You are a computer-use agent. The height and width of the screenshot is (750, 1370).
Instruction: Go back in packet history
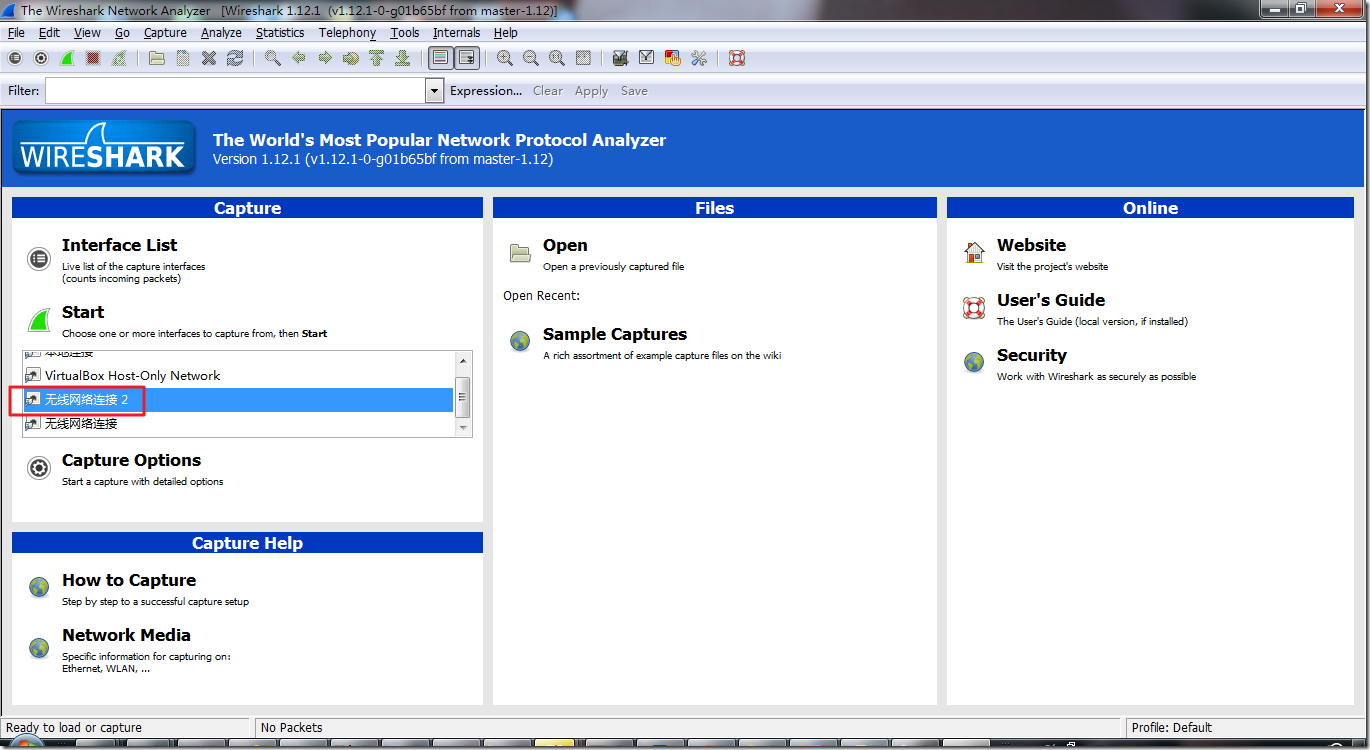[x=299, y=58]
